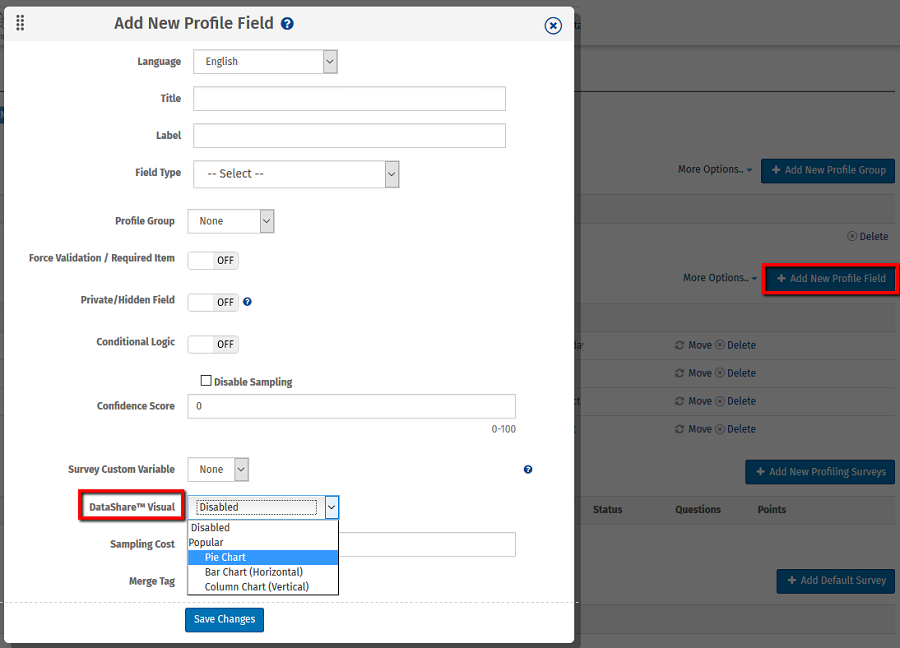Click the Add New Profile Group button
This screenshot has height=648, width=900.
pos(827,171)
